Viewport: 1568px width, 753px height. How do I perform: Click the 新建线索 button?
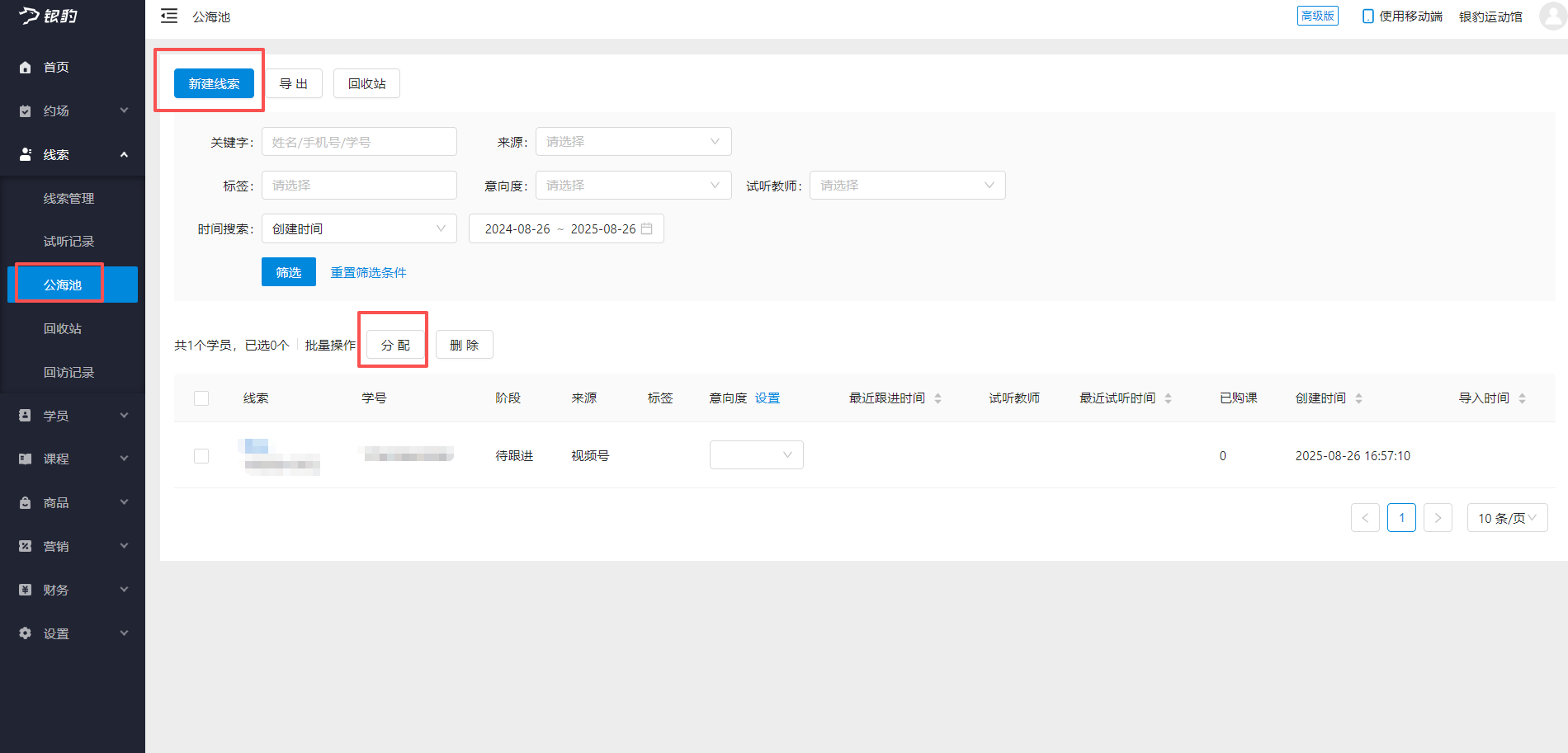(x=213, y=82)
